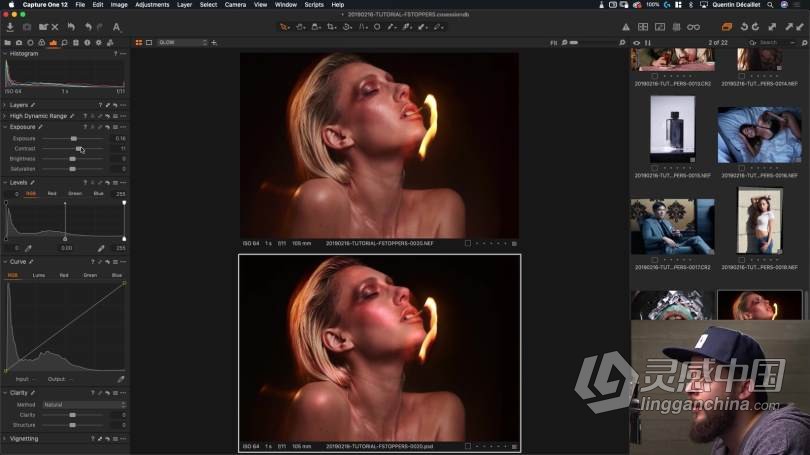Tick the color tag checkbox under the psd viewer image
Viewport: 810px width, 455px height.
click(x=468, y=446)
